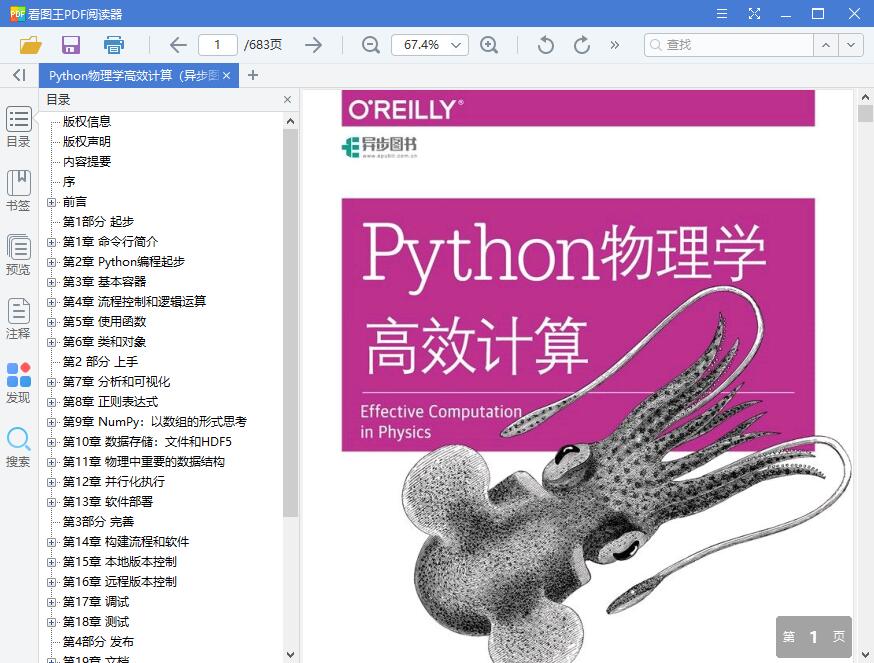The image size is (874, 663).
Task: Switch to the 书签 (bookmarks) sidebar panel
Action: (19, 188)
